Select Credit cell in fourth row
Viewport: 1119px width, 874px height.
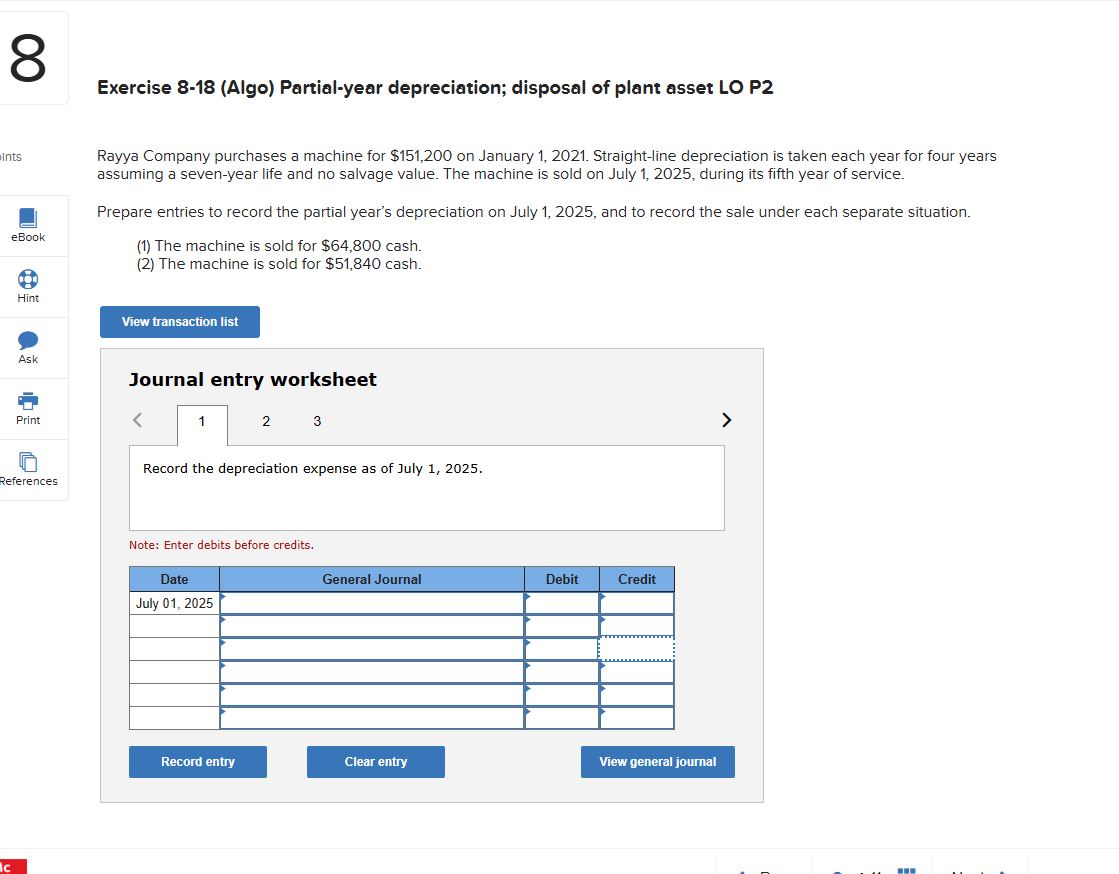point(637,672)
